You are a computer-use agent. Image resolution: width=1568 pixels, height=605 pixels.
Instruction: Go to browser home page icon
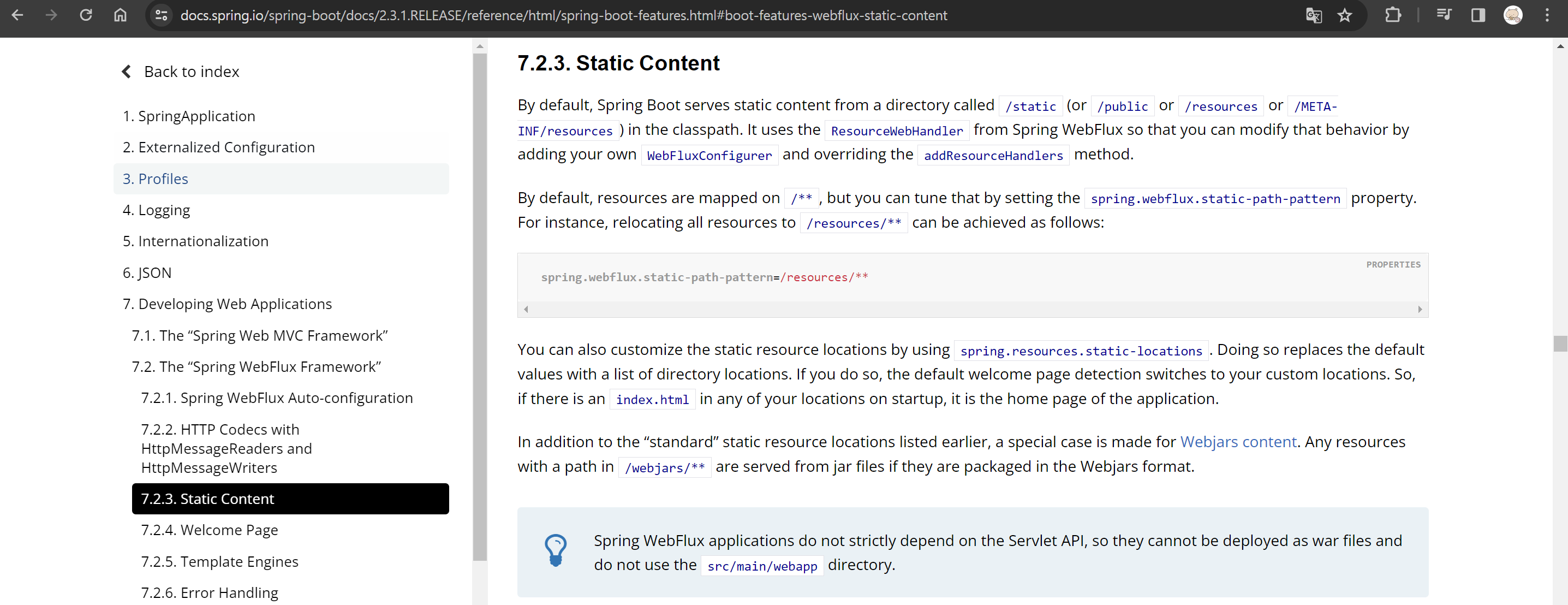[x=121, y=15]
